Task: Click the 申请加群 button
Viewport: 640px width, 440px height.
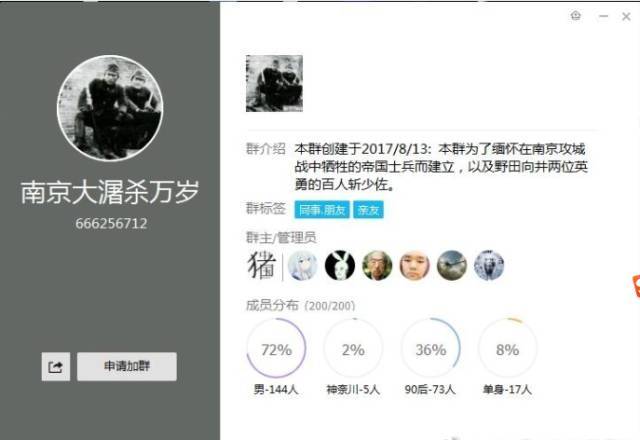Action: (127, 367)
